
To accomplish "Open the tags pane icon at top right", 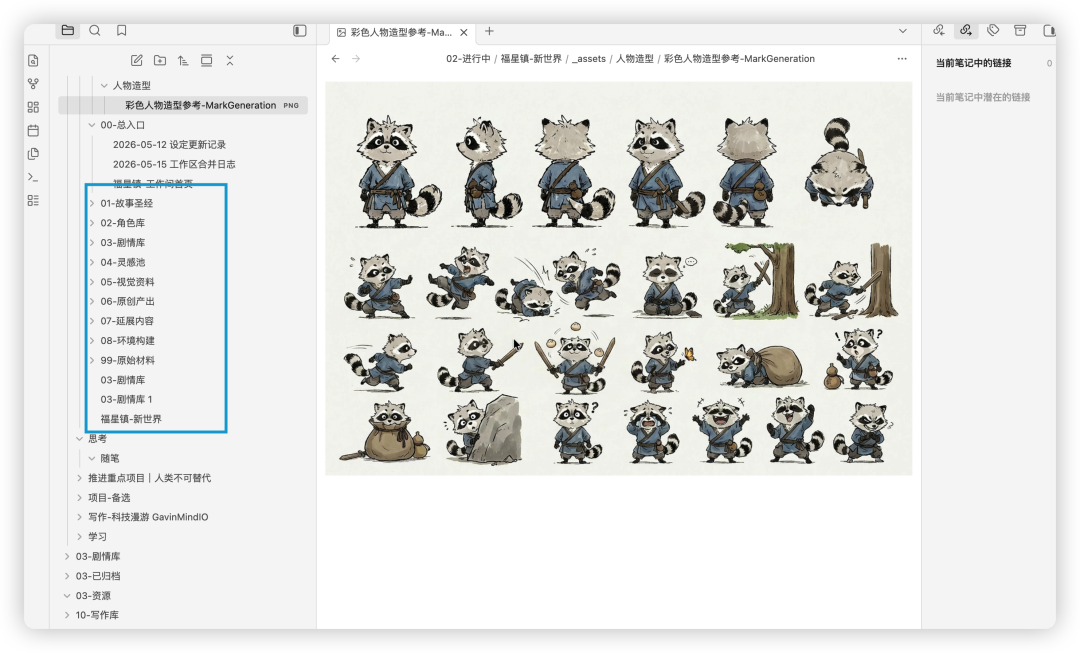I will click(993, 30).
